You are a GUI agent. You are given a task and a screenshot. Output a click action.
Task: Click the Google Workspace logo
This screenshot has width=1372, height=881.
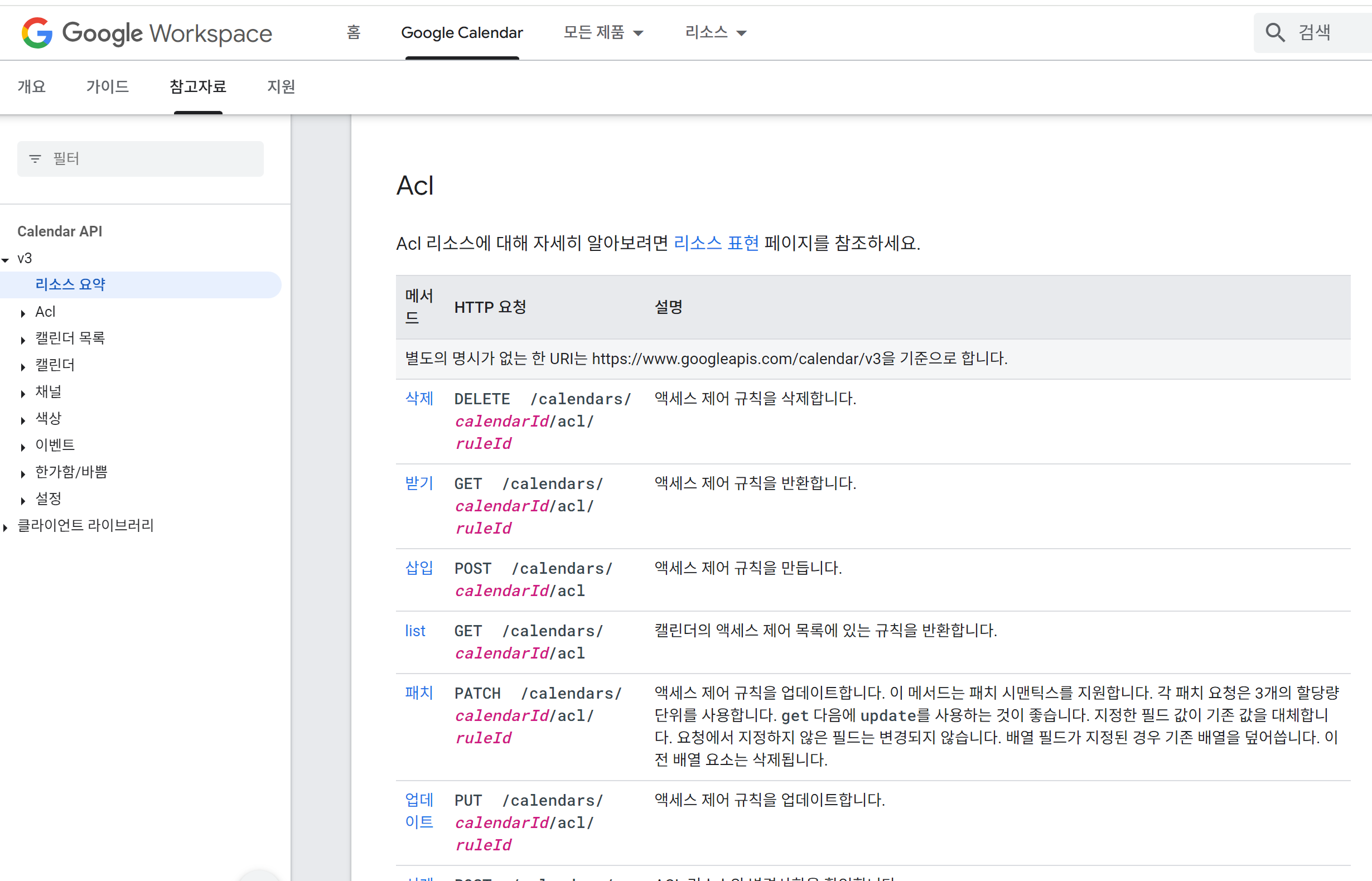147,32
